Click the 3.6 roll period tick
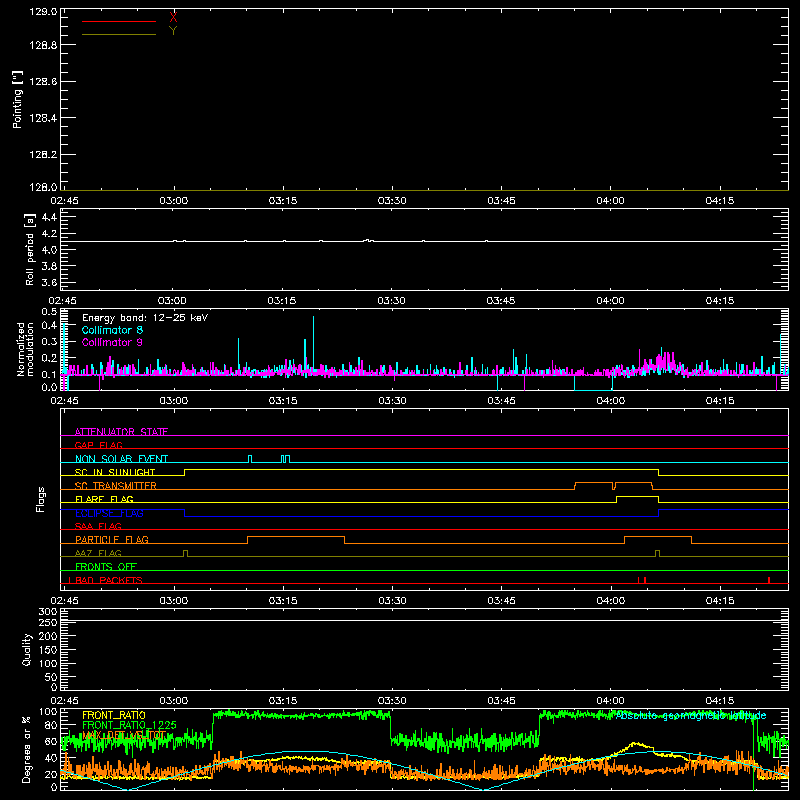800x800 pixels. [x=49, y=282]
